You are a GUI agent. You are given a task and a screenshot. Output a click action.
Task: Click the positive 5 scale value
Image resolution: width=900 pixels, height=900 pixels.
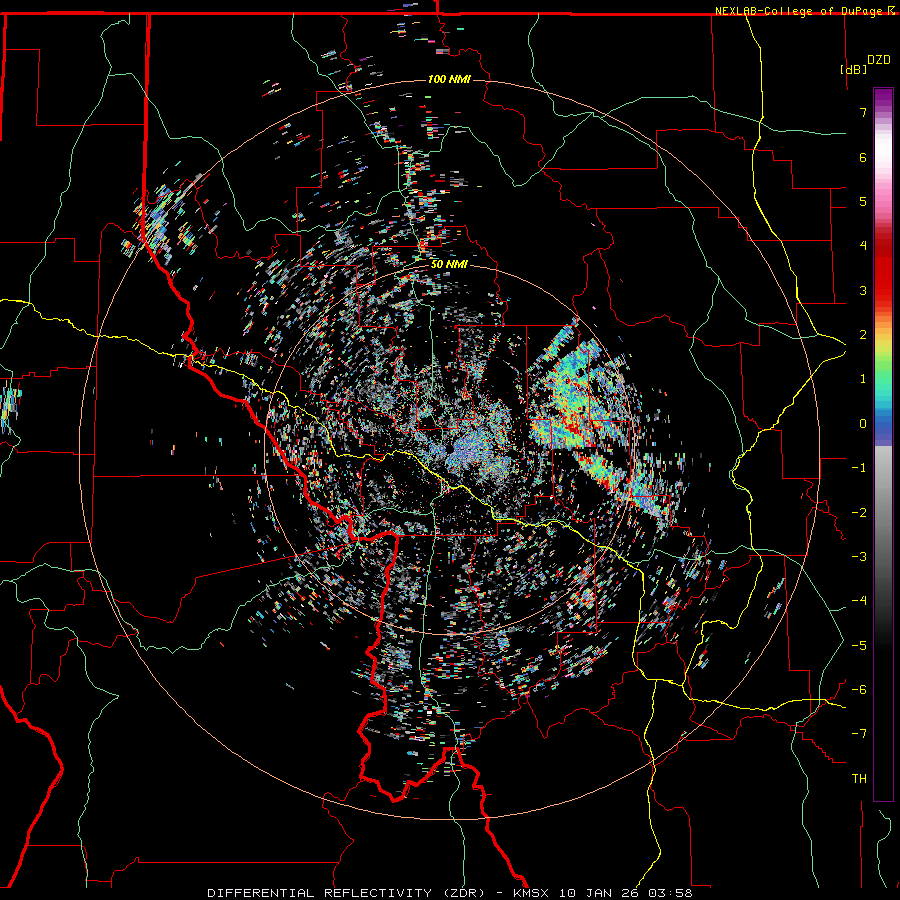pyautogui.click(x=863, y=201)
